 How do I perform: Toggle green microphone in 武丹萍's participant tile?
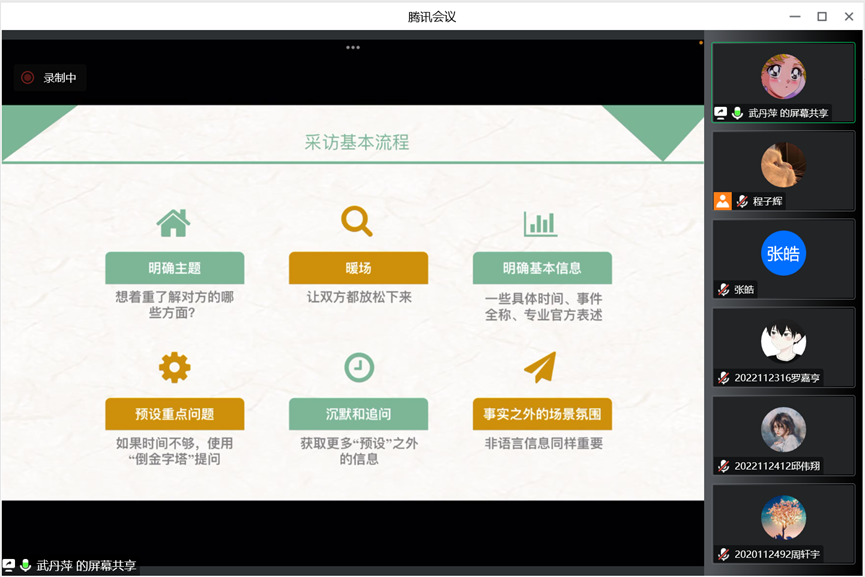(x=738, y=113)
